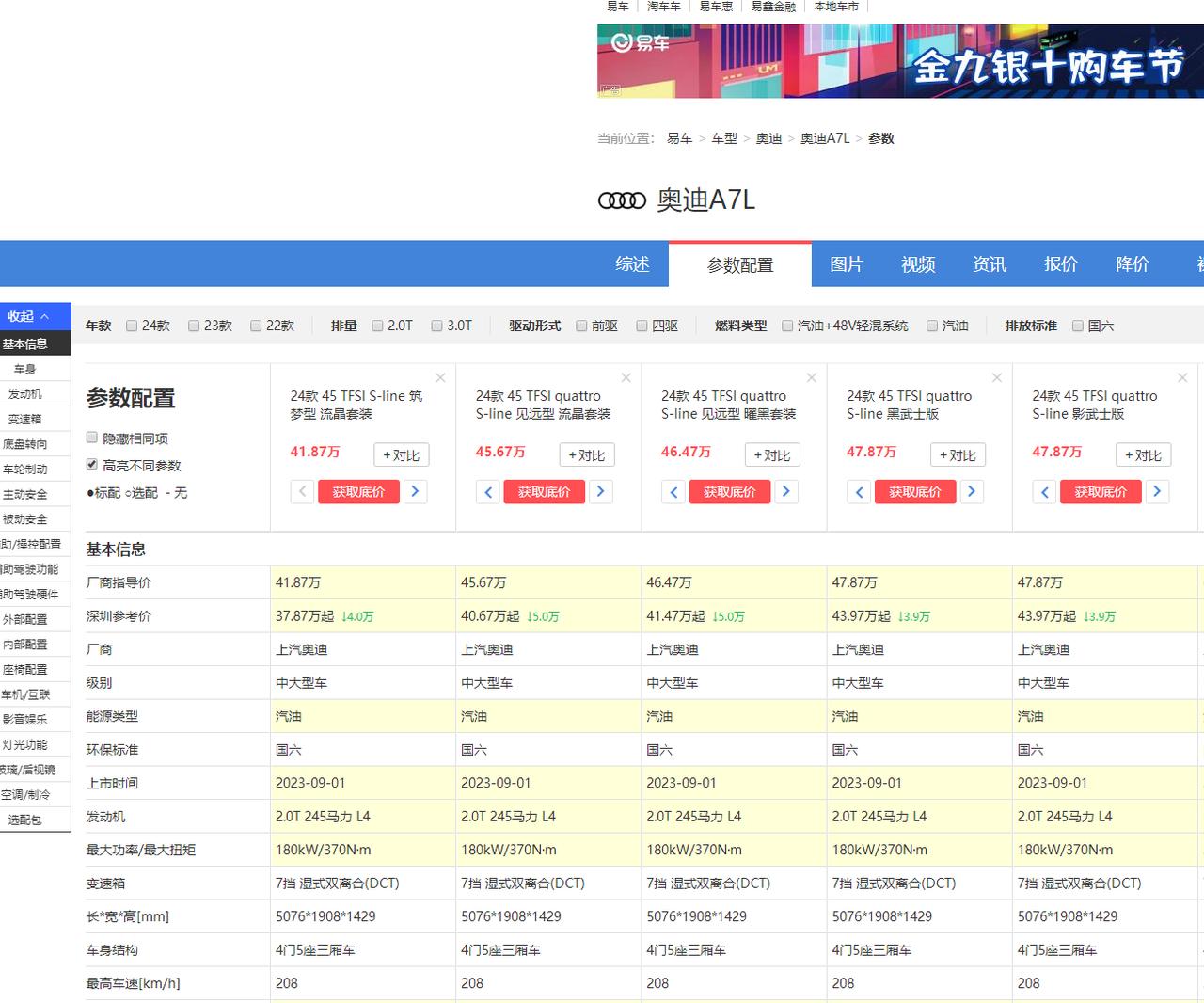Screen dimensions: 1204x1003
Task: Open 易鑫金融 top navigation link
Action: (x=773, y=7)
